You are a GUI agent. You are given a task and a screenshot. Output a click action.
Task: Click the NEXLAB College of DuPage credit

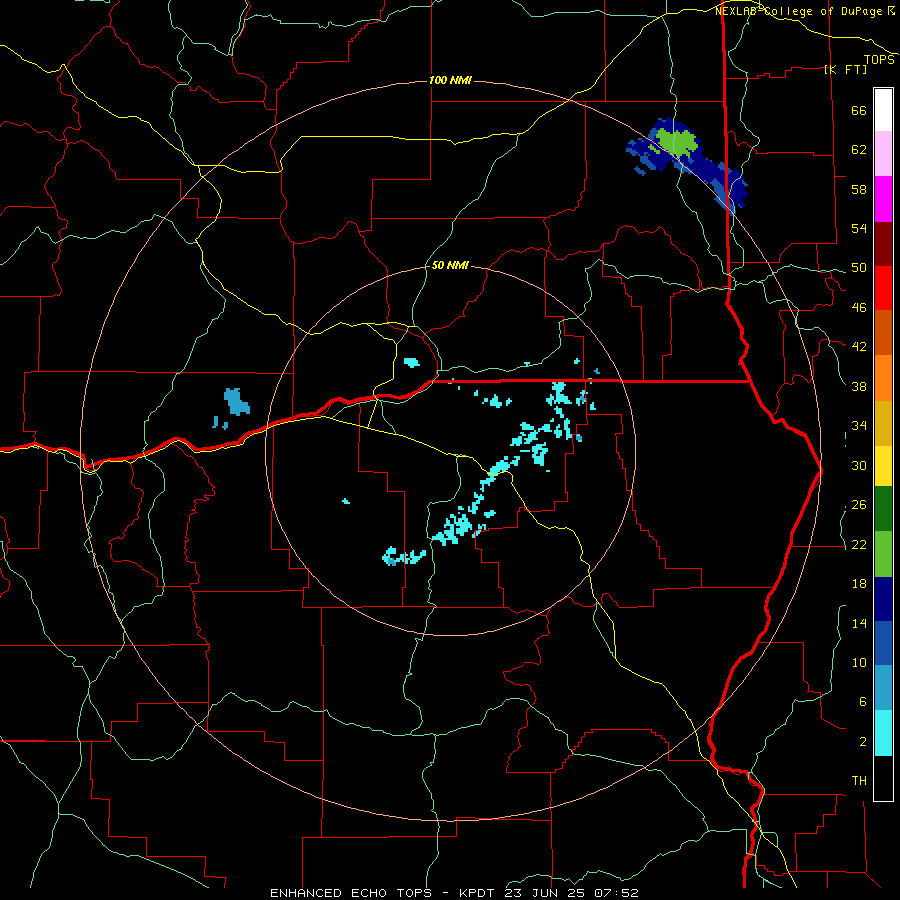[805, 11]
